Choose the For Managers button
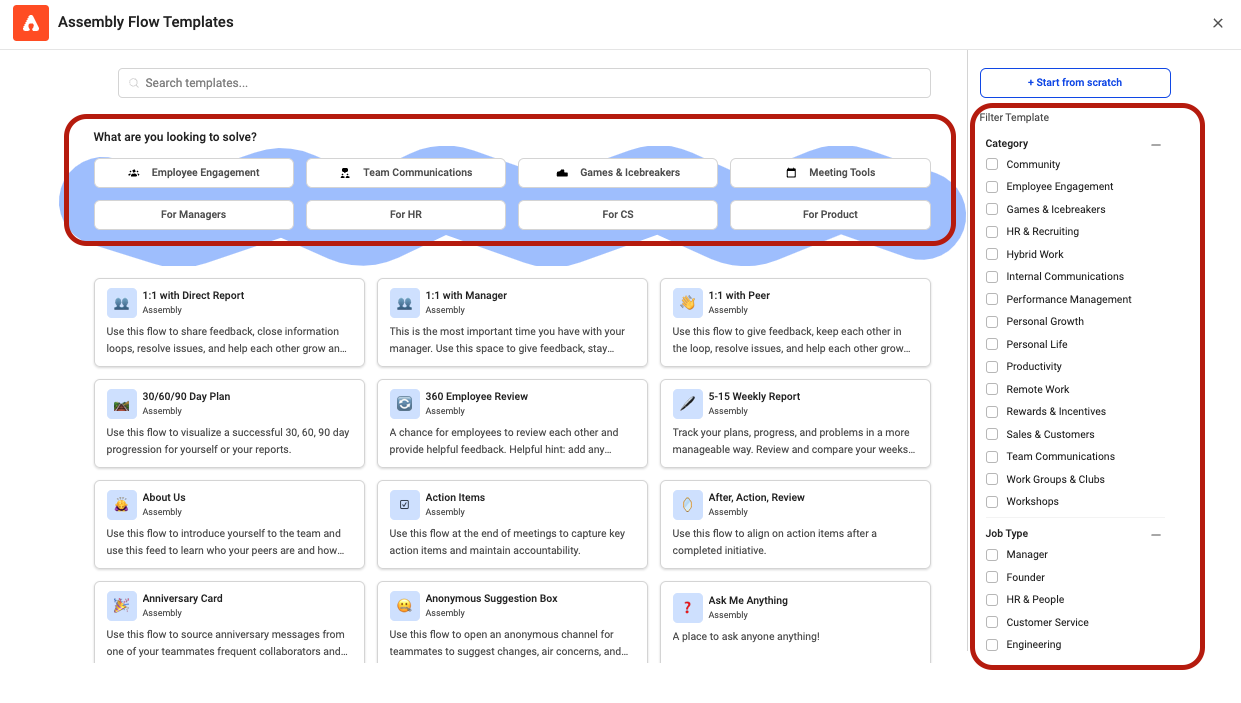 pyautogui.click(x=194, y=215)
